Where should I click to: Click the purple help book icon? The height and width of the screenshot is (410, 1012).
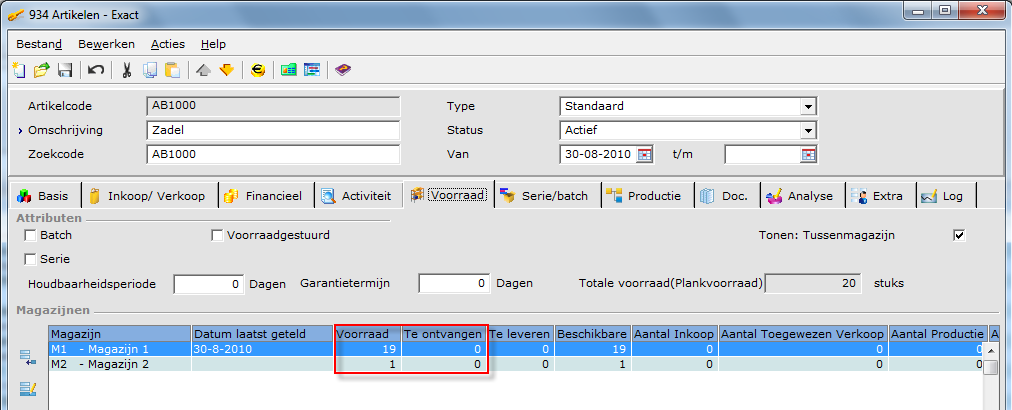coord(343,70)
